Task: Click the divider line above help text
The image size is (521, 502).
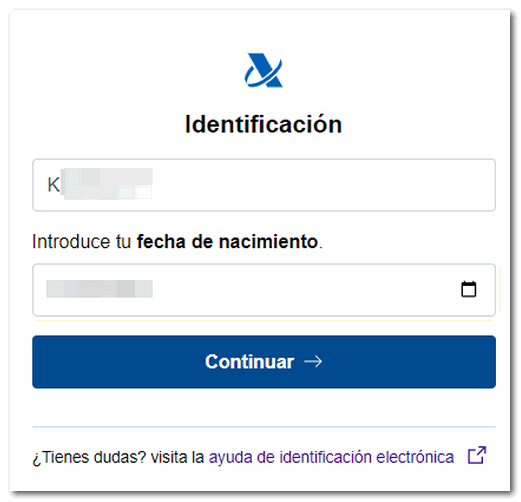Action: [x=264, y=426]
